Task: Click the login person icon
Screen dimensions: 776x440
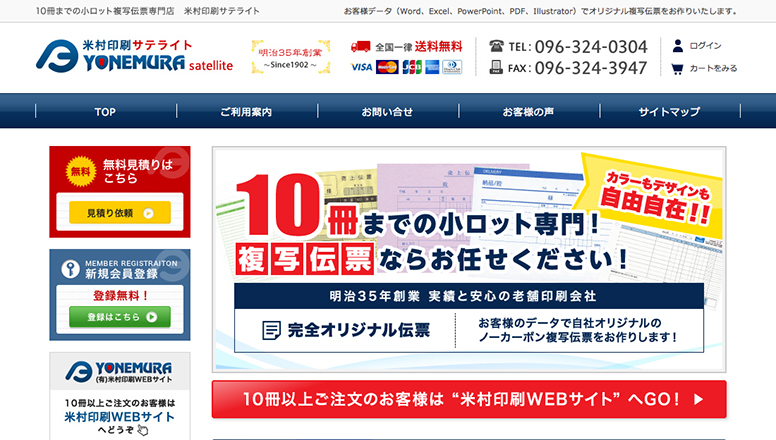Action: (x=678, y=46)
